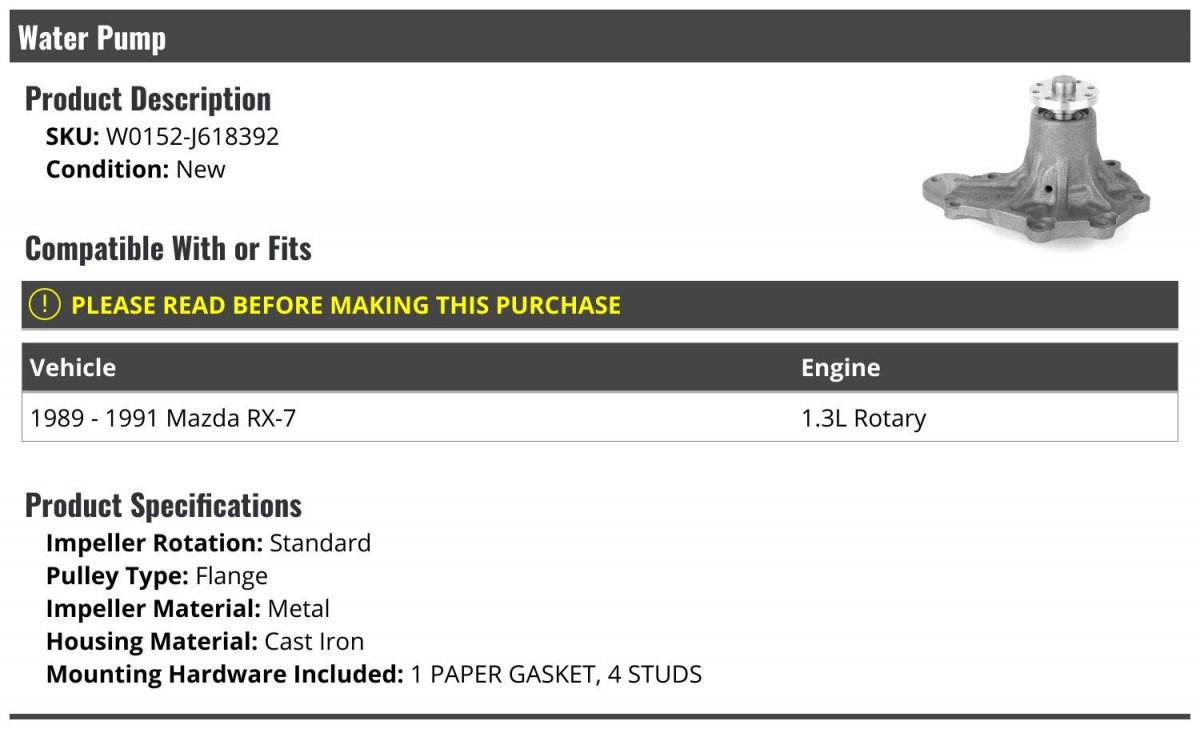Click the Housing Material: Cast Iron line

coord(205,641)
